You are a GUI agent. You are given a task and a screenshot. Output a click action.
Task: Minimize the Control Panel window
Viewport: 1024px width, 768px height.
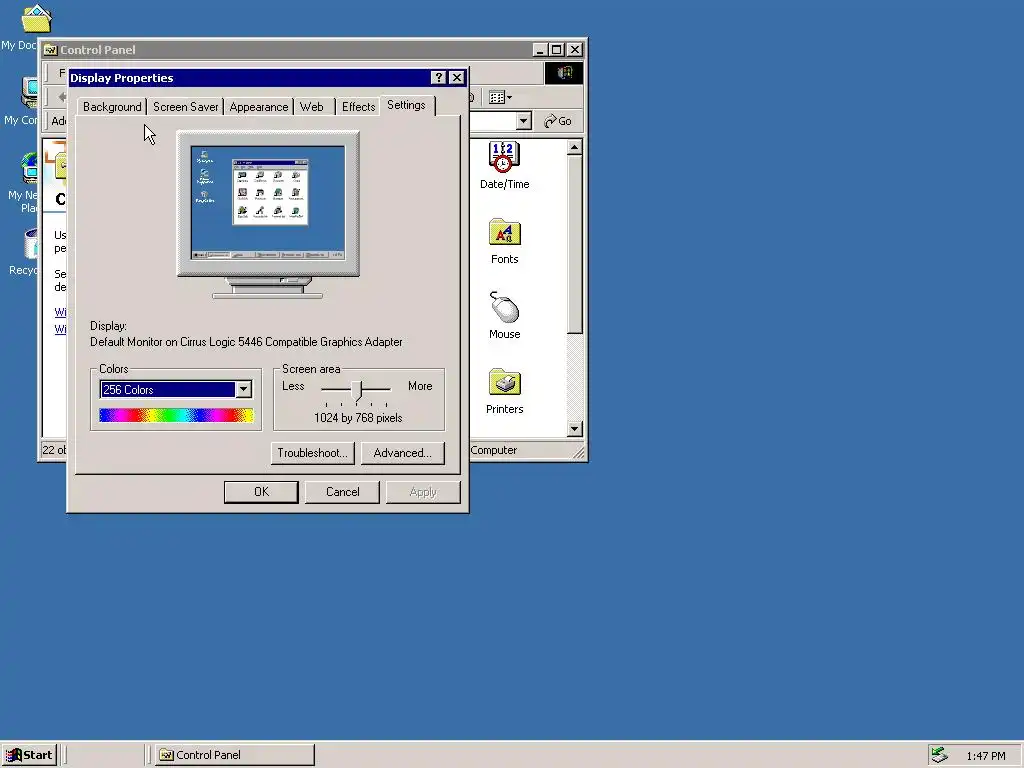tap(540, 50)
